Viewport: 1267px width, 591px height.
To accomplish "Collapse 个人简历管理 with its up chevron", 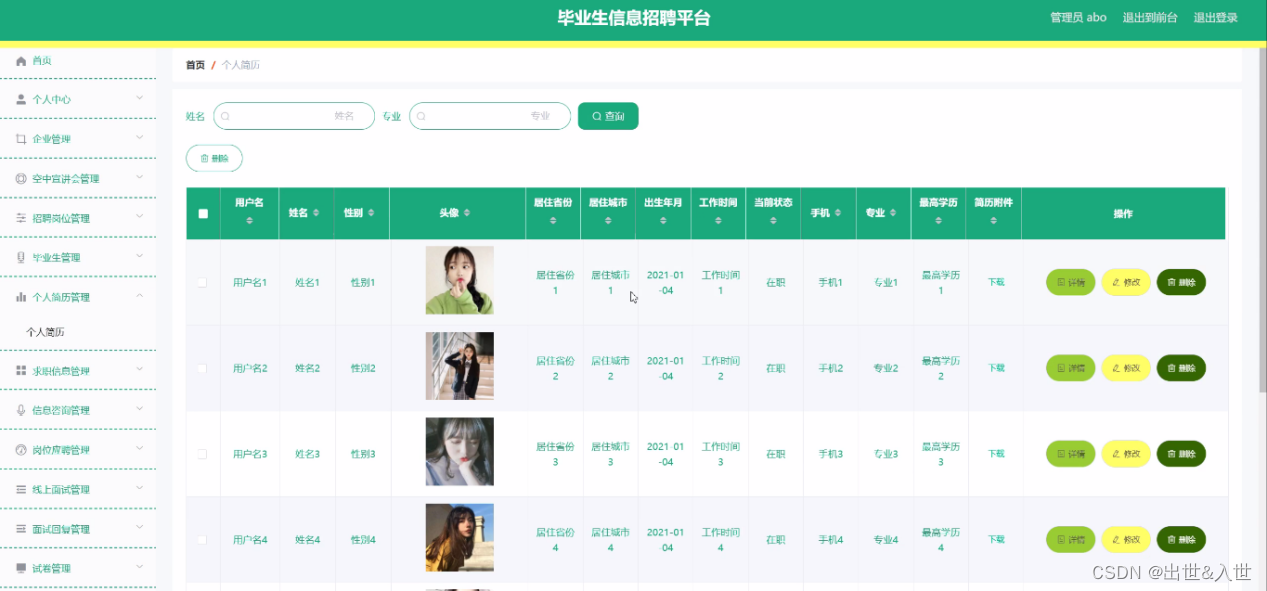I will [x=140, y=296].
